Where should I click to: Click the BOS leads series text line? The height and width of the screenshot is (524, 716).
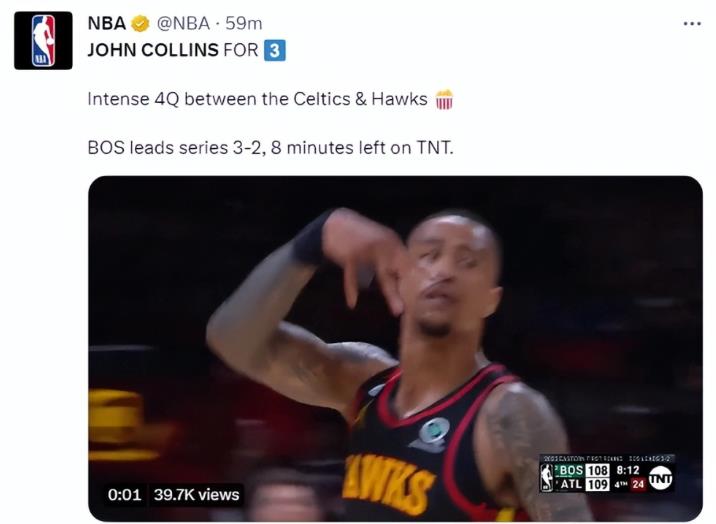point(270,148)
